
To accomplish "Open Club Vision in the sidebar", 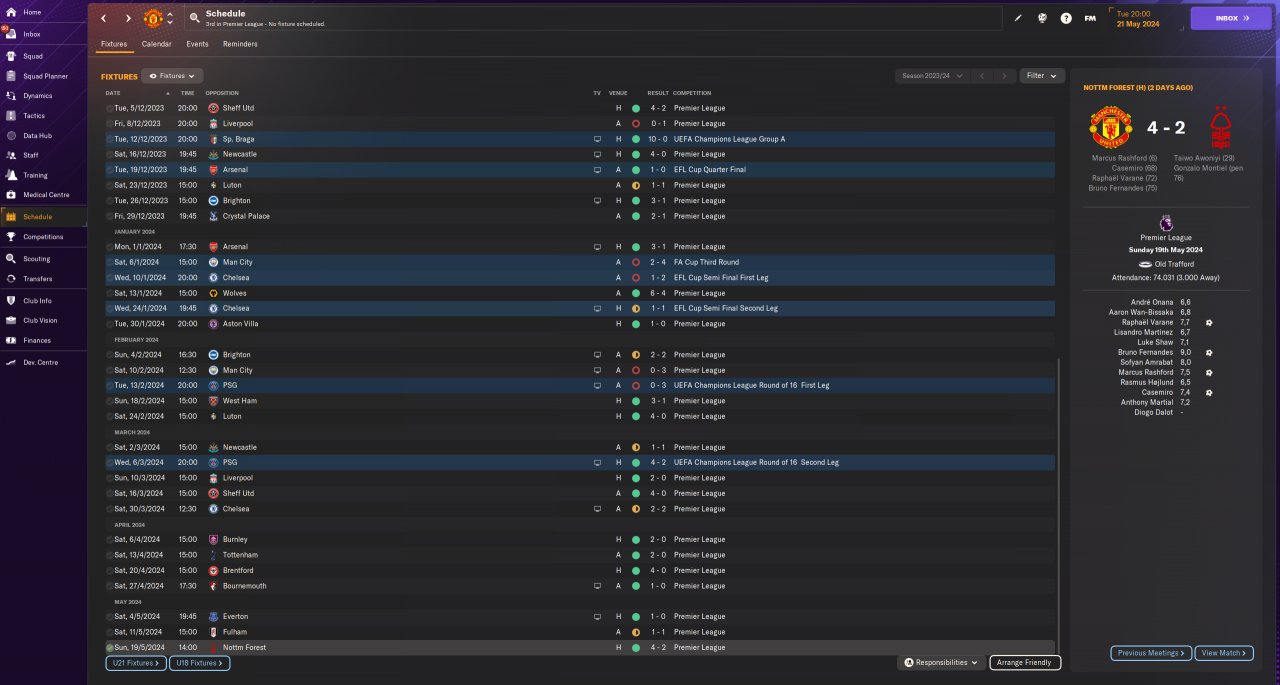I will coord(40,320).
